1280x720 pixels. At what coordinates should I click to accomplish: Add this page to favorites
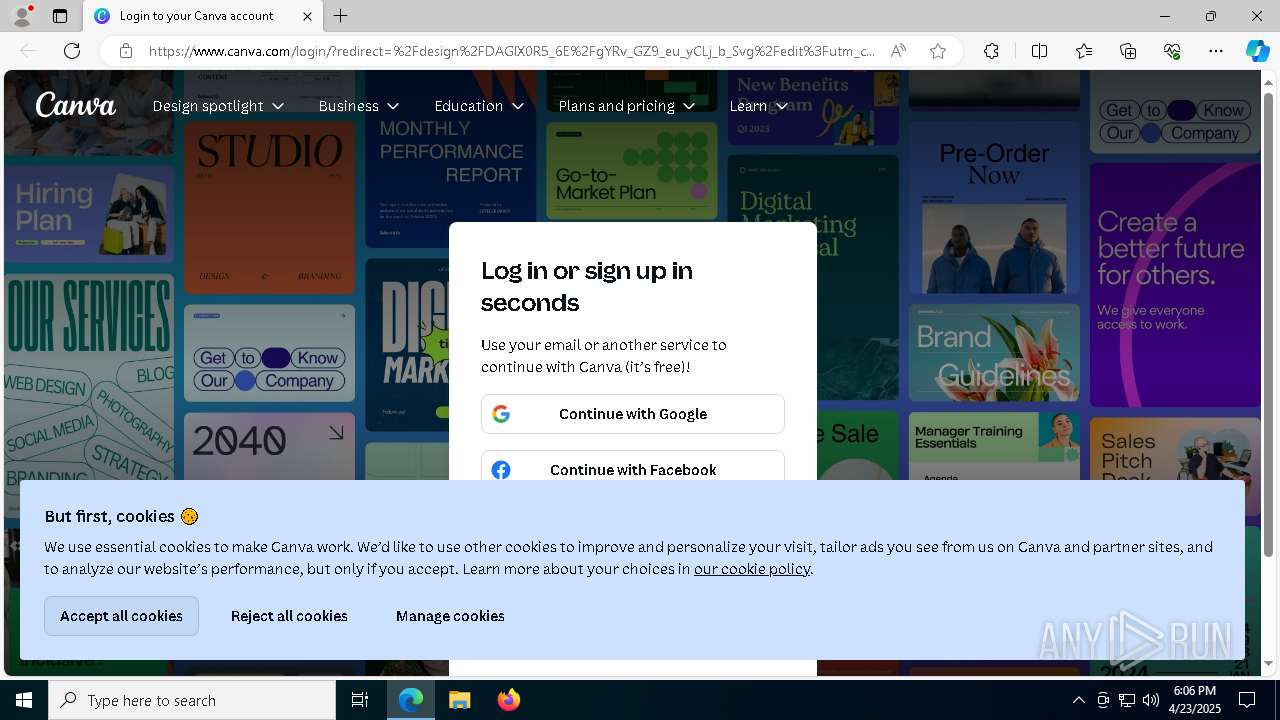pos(938,51)
